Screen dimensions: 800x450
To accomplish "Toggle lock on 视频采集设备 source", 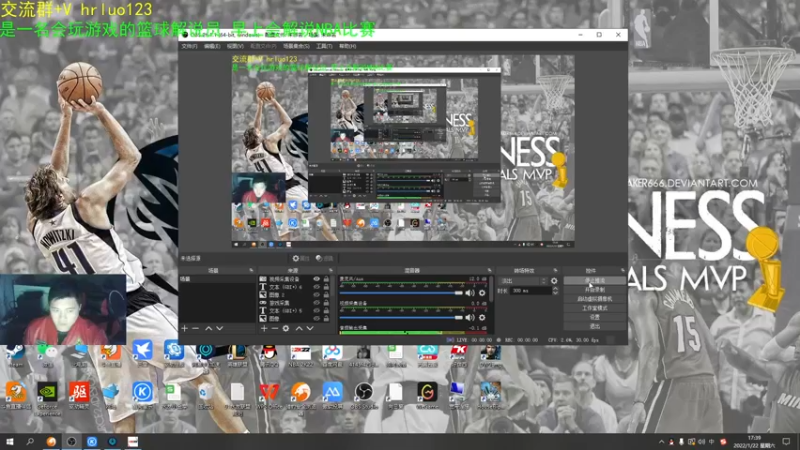I will [x=326, y=279].
